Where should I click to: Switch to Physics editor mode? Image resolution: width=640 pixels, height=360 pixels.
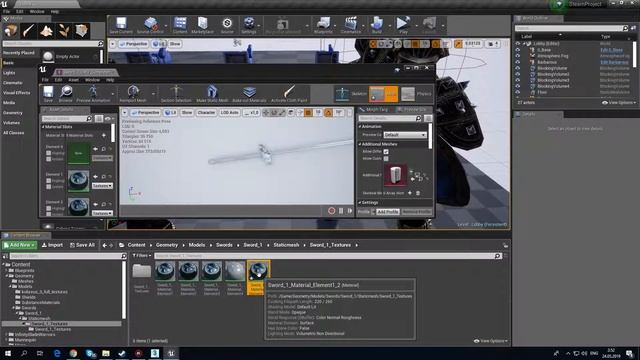(x=416, y=94)
